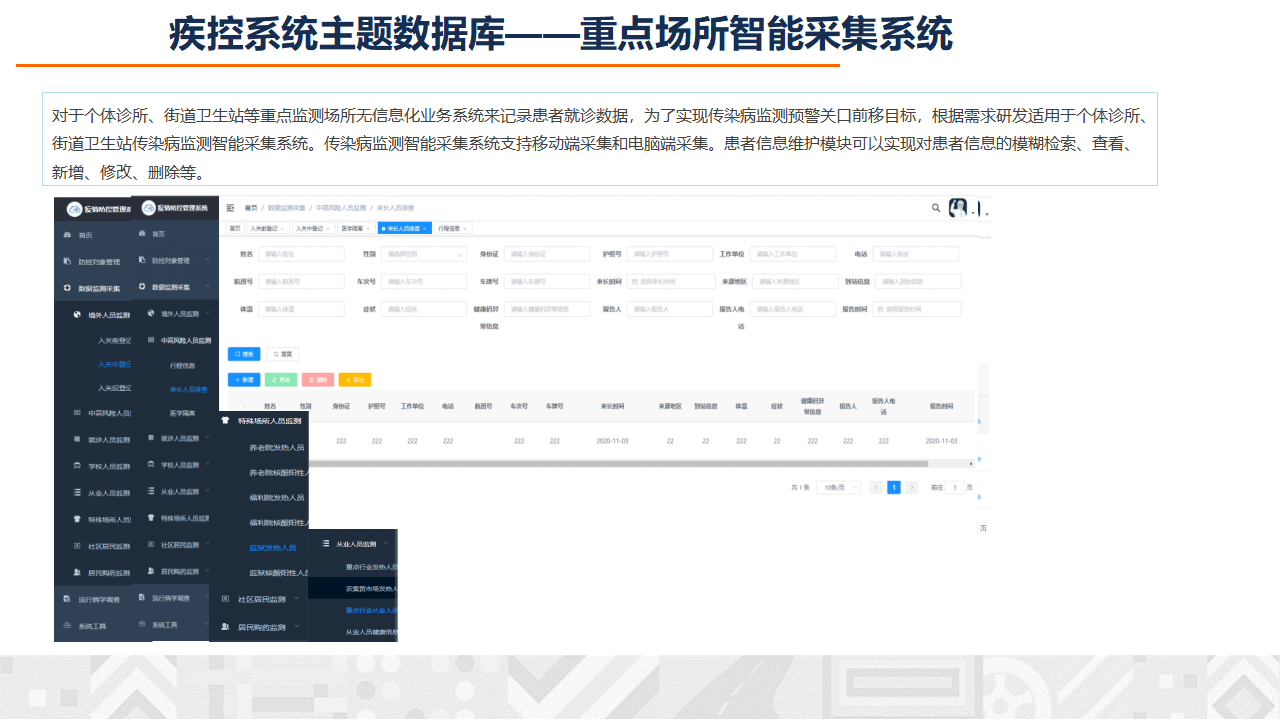Open the 10条/页 page size dropdown
The width and height of the screenshot is (1280, 720).
click(838, 487)
